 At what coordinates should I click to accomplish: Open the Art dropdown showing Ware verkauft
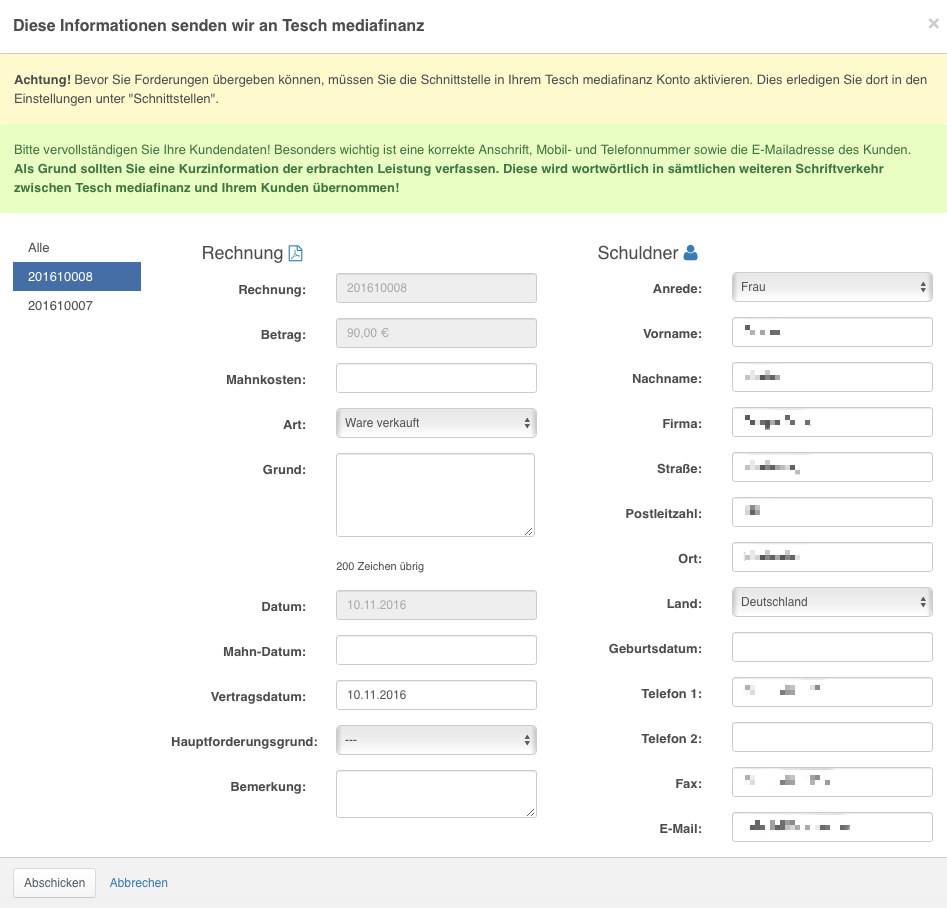pos(436,423)
